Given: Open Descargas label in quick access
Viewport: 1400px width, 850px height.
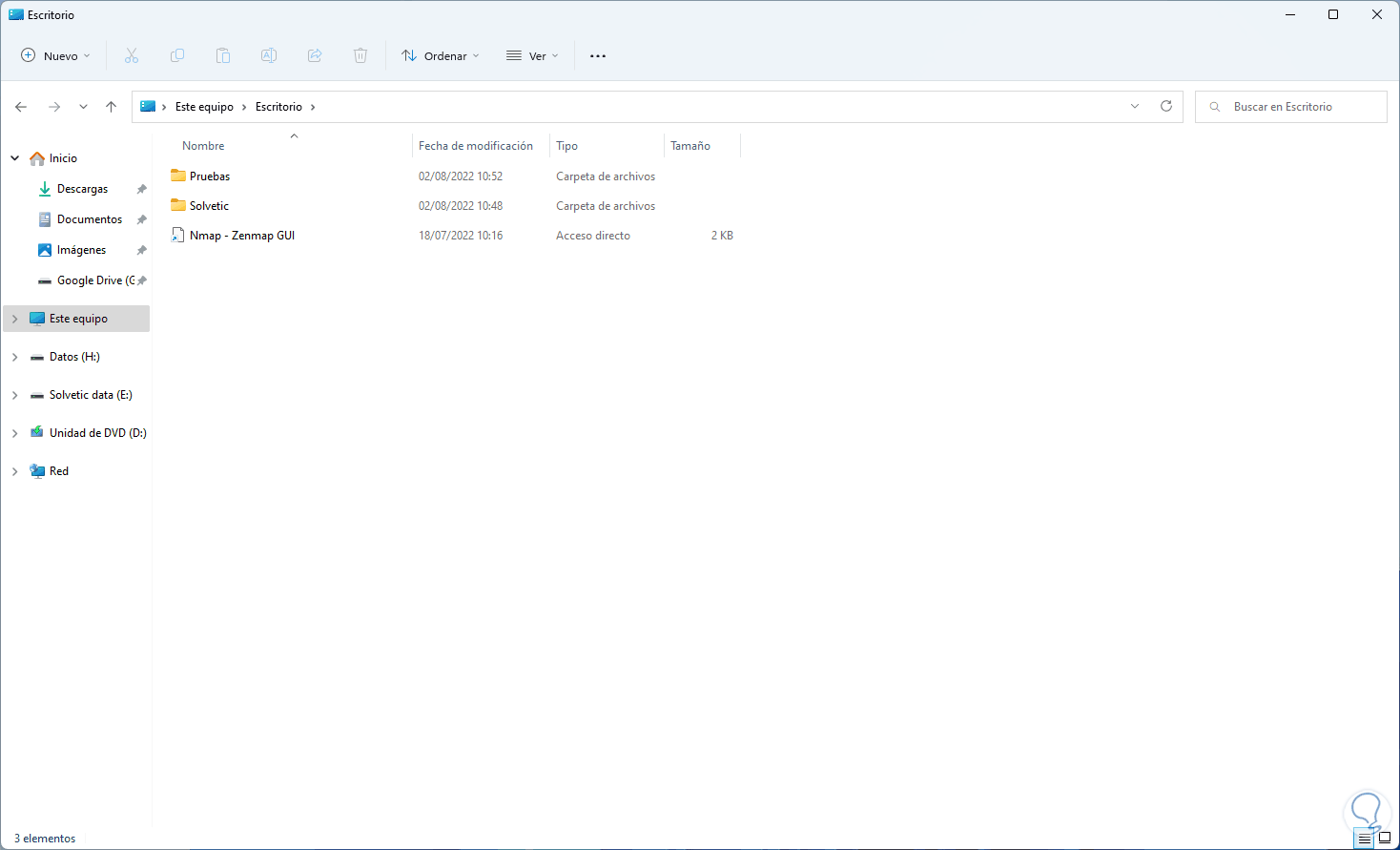Looking at the screenshot, I should coord(83,189).
